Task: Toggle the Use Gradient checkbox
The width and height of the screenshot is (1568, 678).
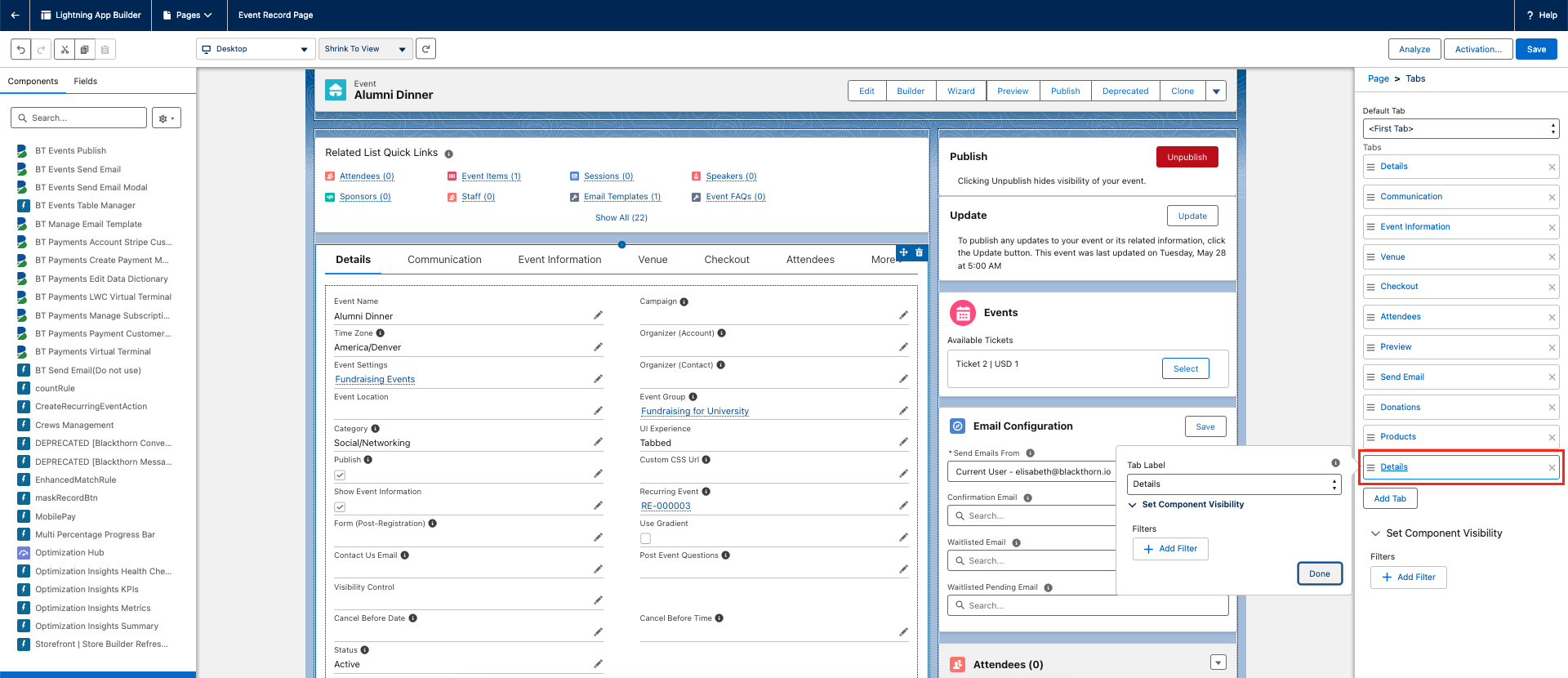Action: click(645, 538)
